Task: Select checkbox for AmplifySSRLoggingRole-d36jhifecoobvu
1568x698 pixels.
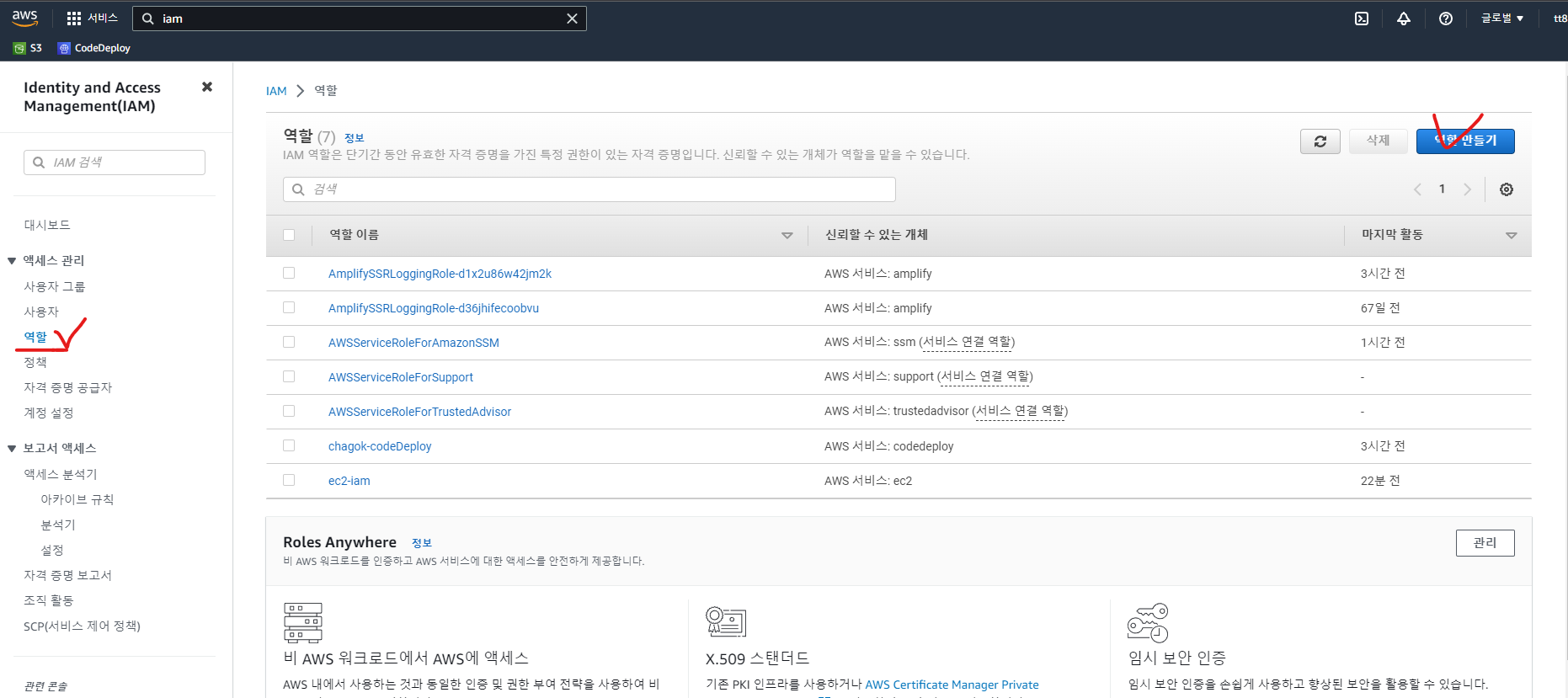Action: [x=289, y=307]
